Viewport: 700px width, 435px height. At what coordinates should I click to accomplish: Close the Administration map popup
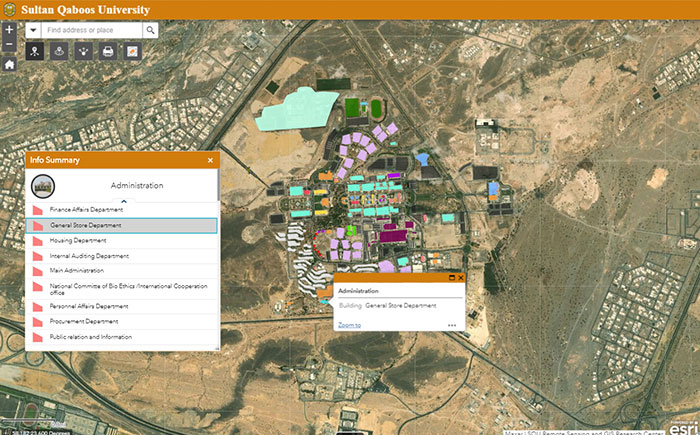coord(461,278)
